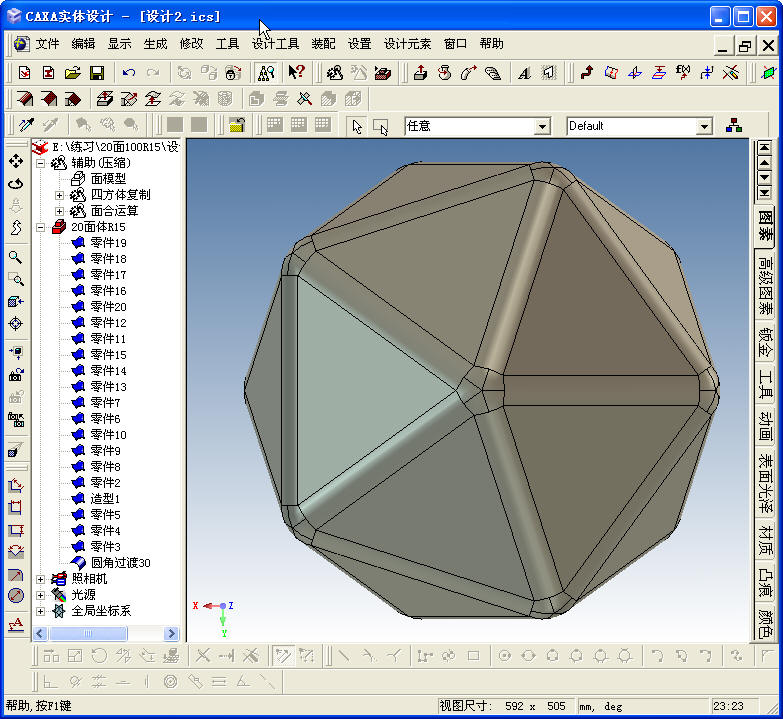Open the 编辑 menu

[83, 44]
